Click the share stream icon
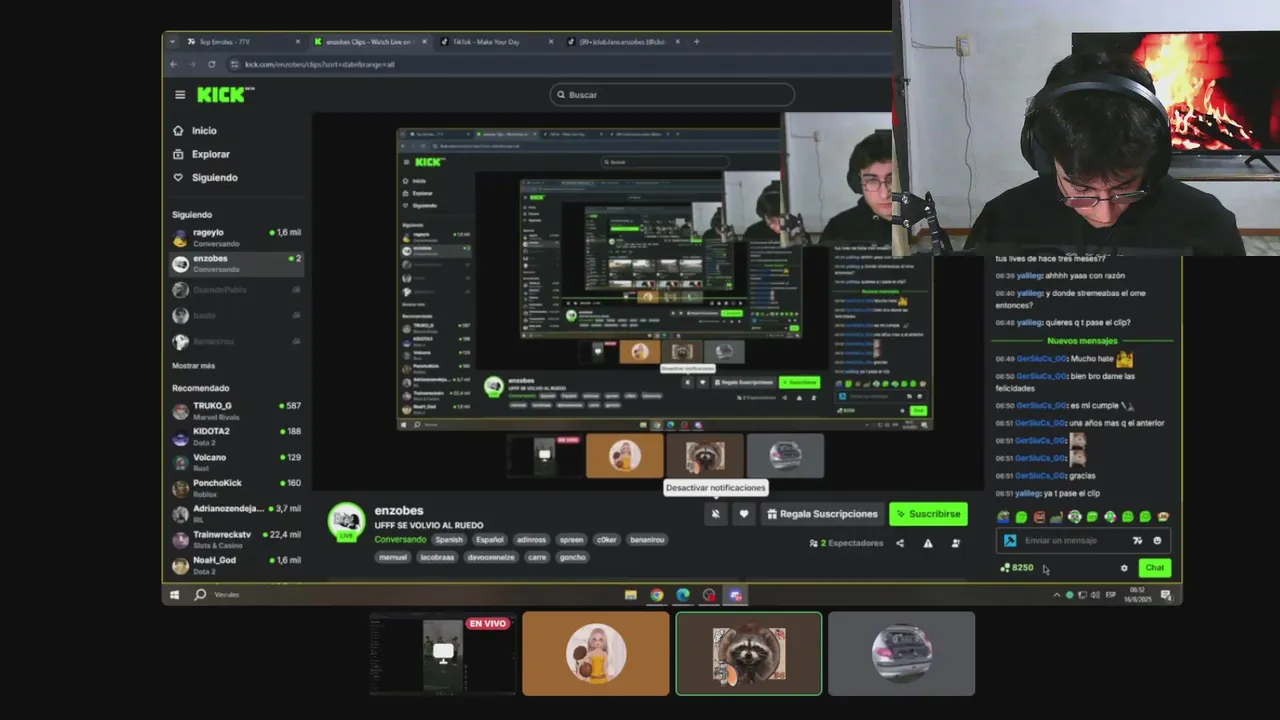Image resolution: width=1280 pixels, height=720 pixels. [x=900, y=543]
